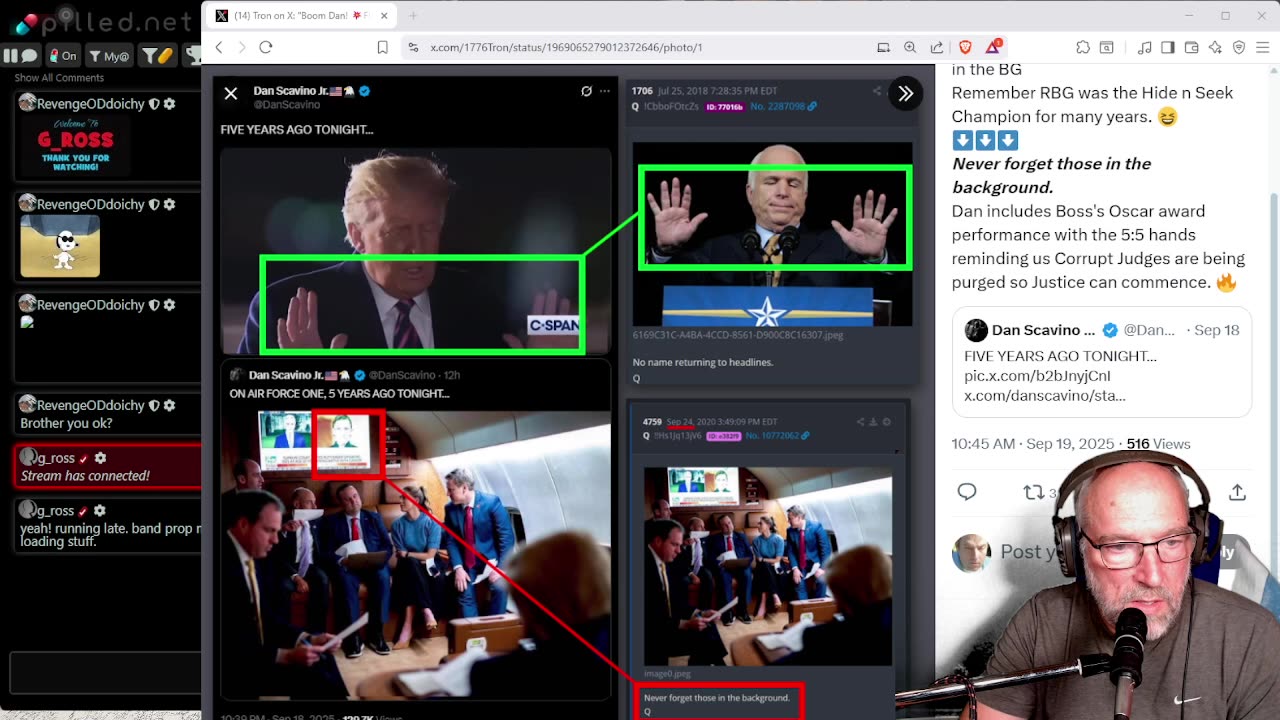Toggle the 'On' pill switch in chat toolbar
Image resolution: width=1280 pixels, height=720 pixels.
(63, 56)
